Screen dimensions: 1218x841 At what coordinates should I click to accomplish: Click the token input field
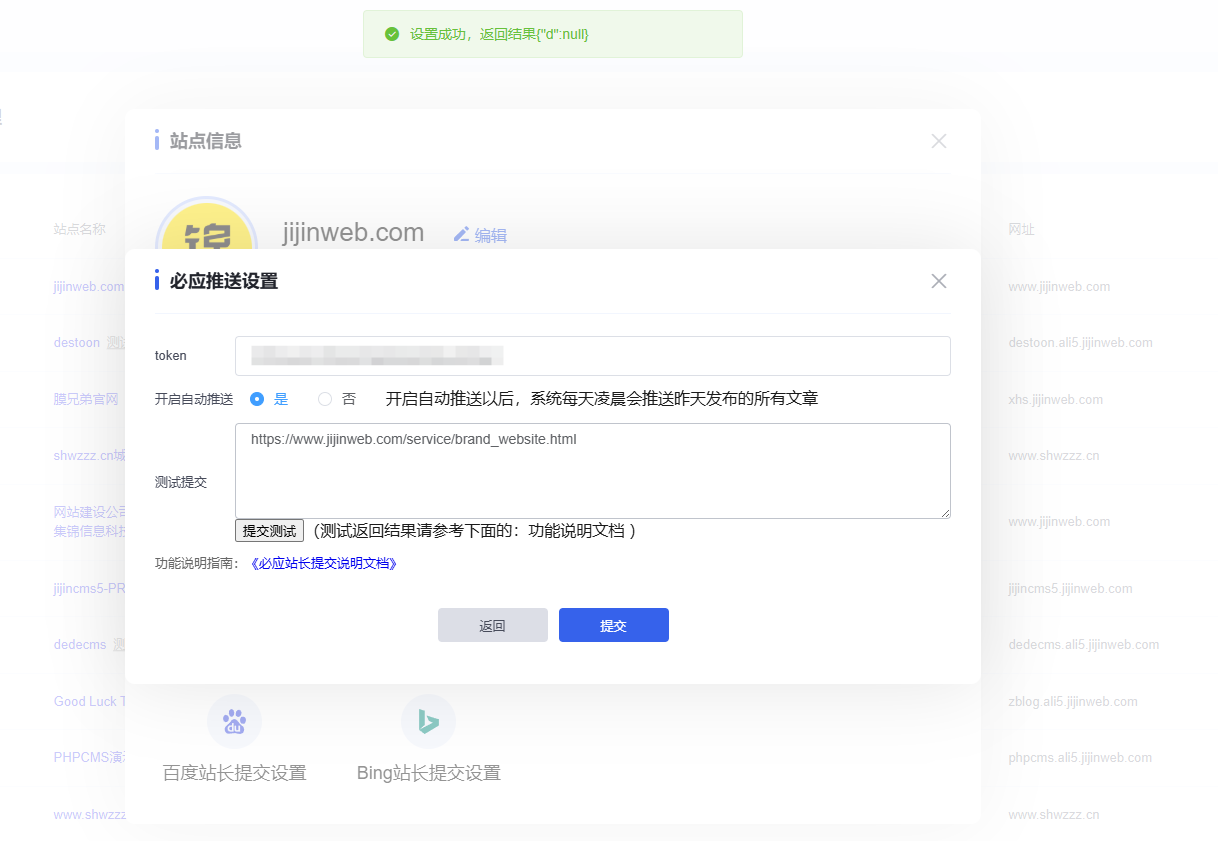pyautogui.click(x=592, y=356)
